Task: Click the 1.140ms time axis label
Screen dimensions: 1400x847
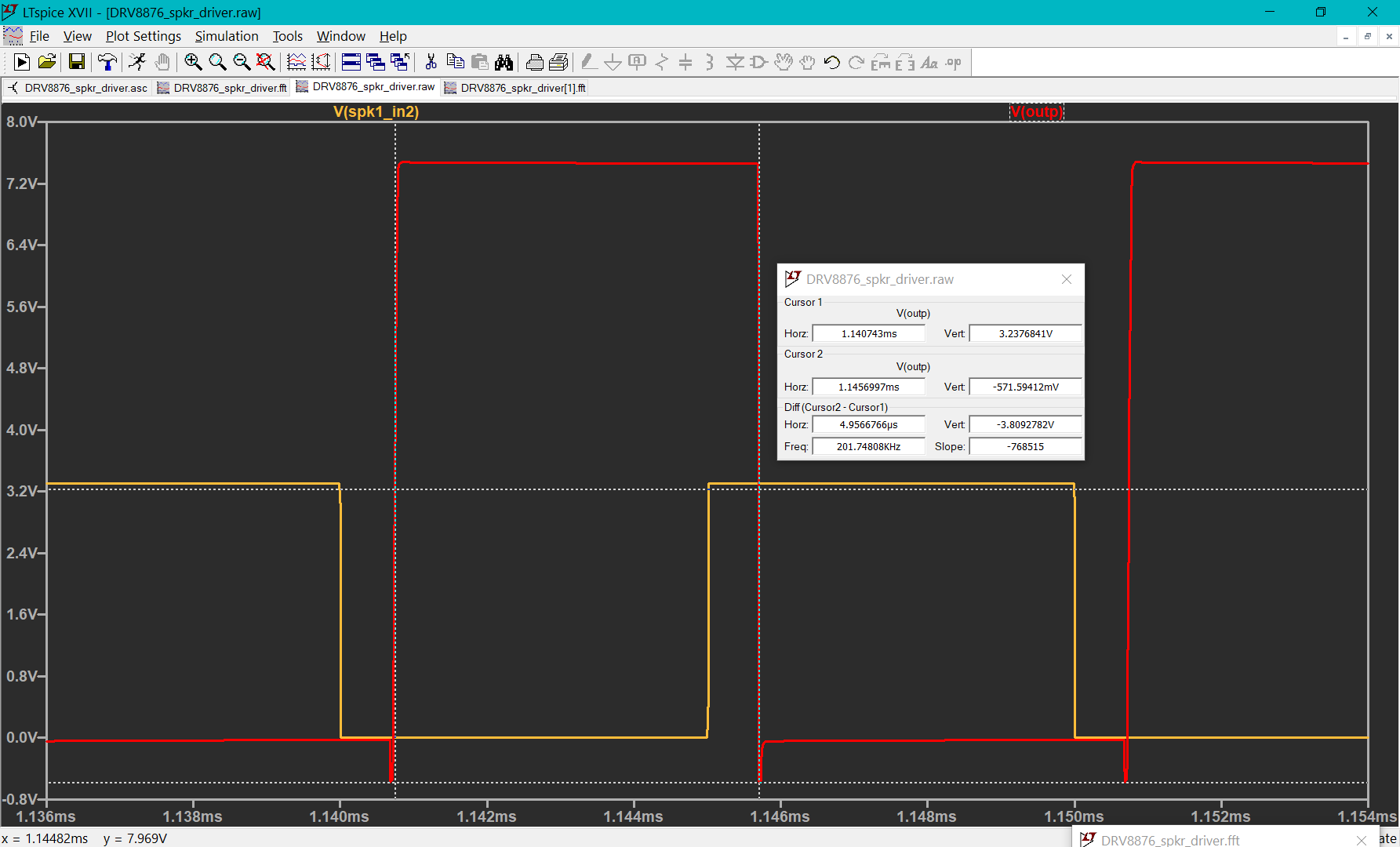Action: coord(339,816)
